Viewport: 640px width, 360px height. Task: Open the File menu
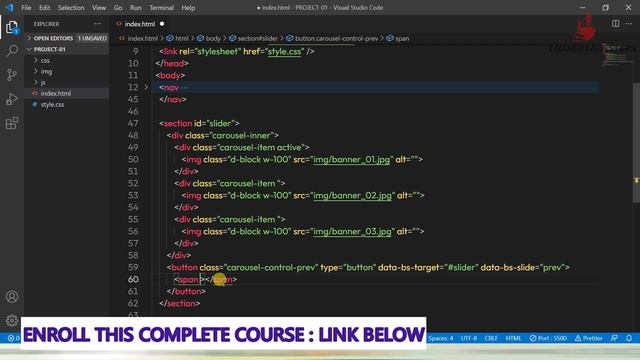pos(26,7)
